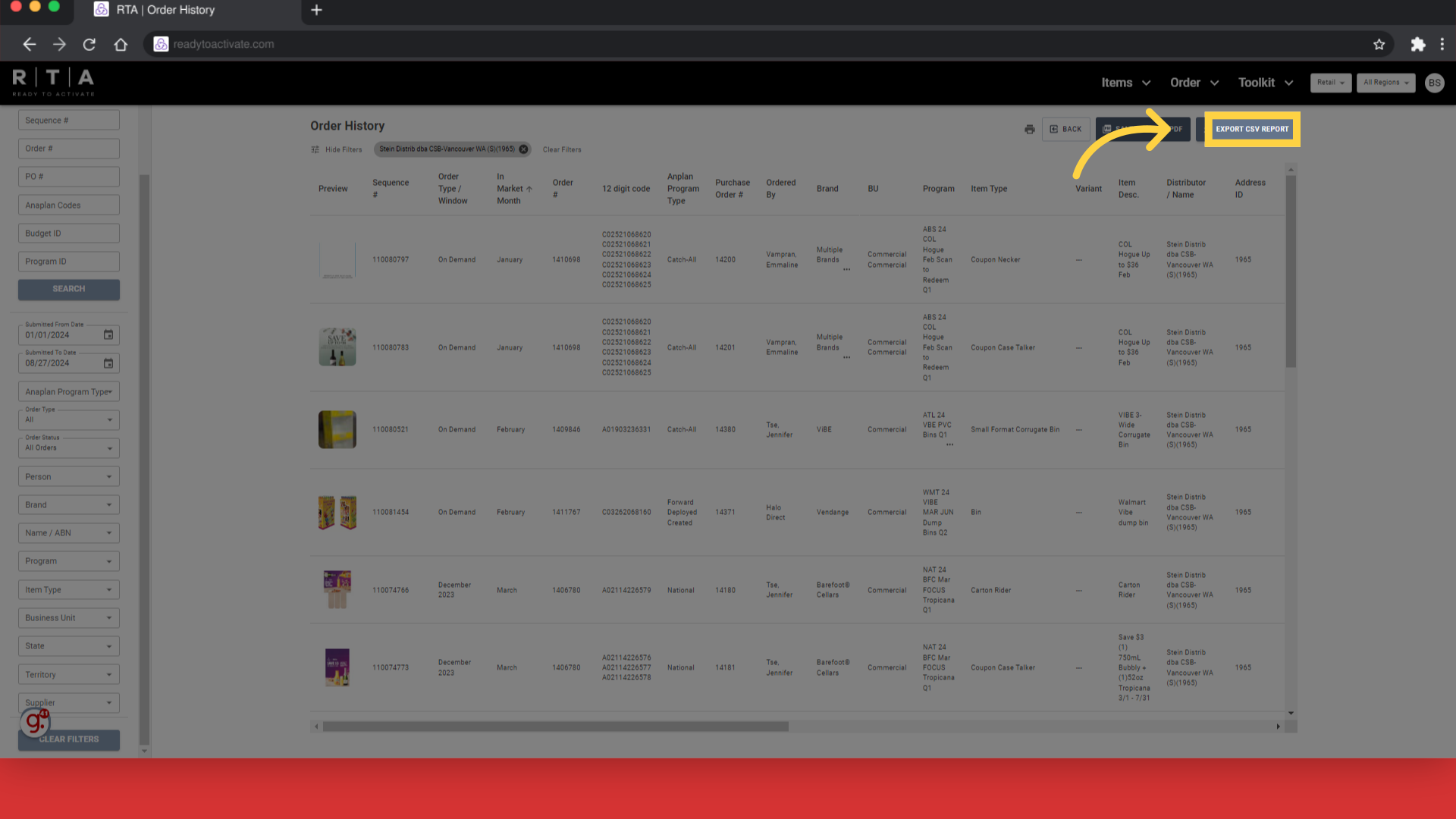Expand the Name / ABN dropdown
The height and width of the screenshot is (819, 1456).
[x=69, y=533]
